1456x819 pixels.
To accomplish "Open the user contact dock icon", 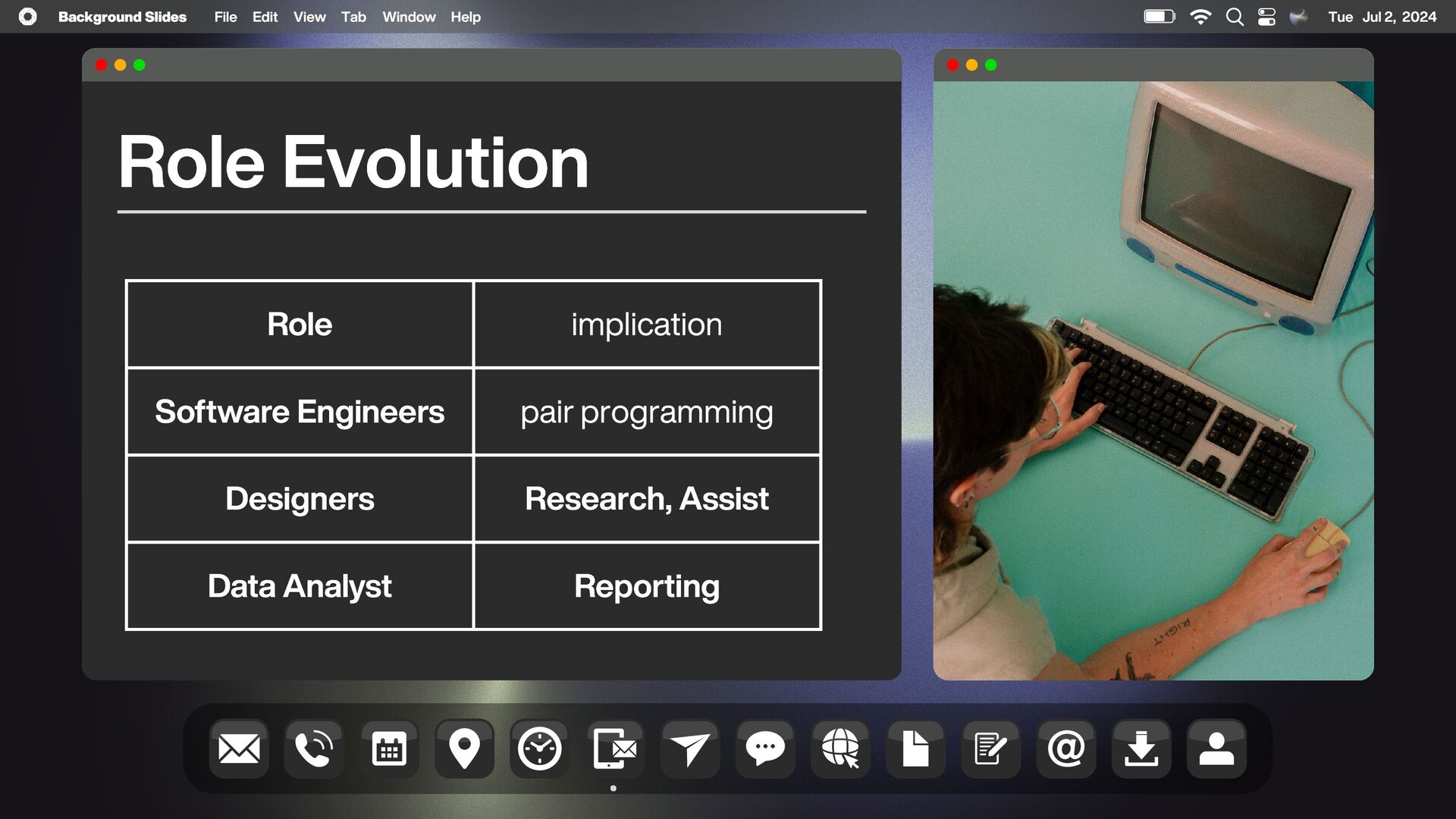I will (1216, 749).
